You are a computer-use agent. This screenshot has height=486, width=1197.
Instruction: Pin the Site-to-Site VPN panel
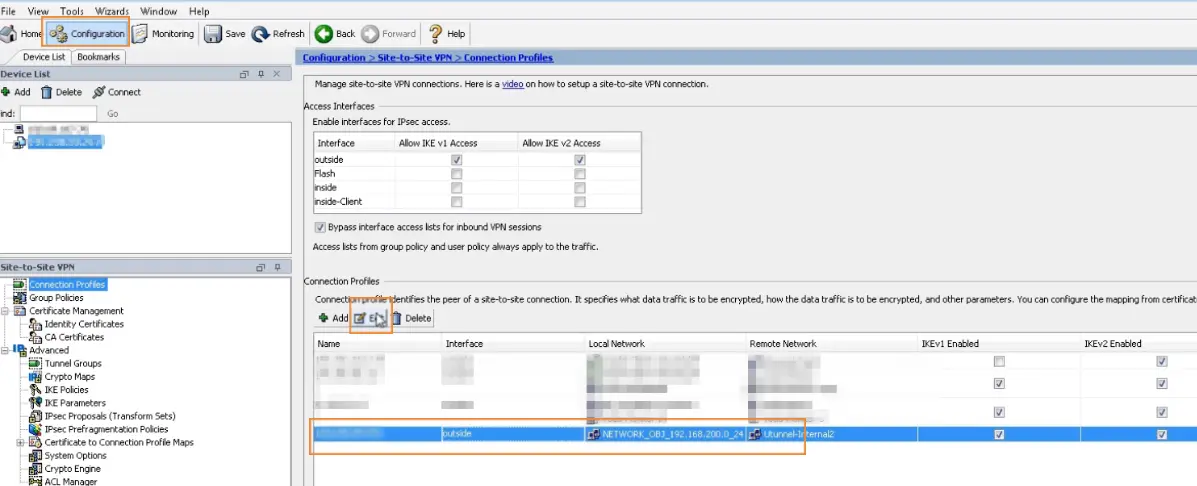click(277, 268)
